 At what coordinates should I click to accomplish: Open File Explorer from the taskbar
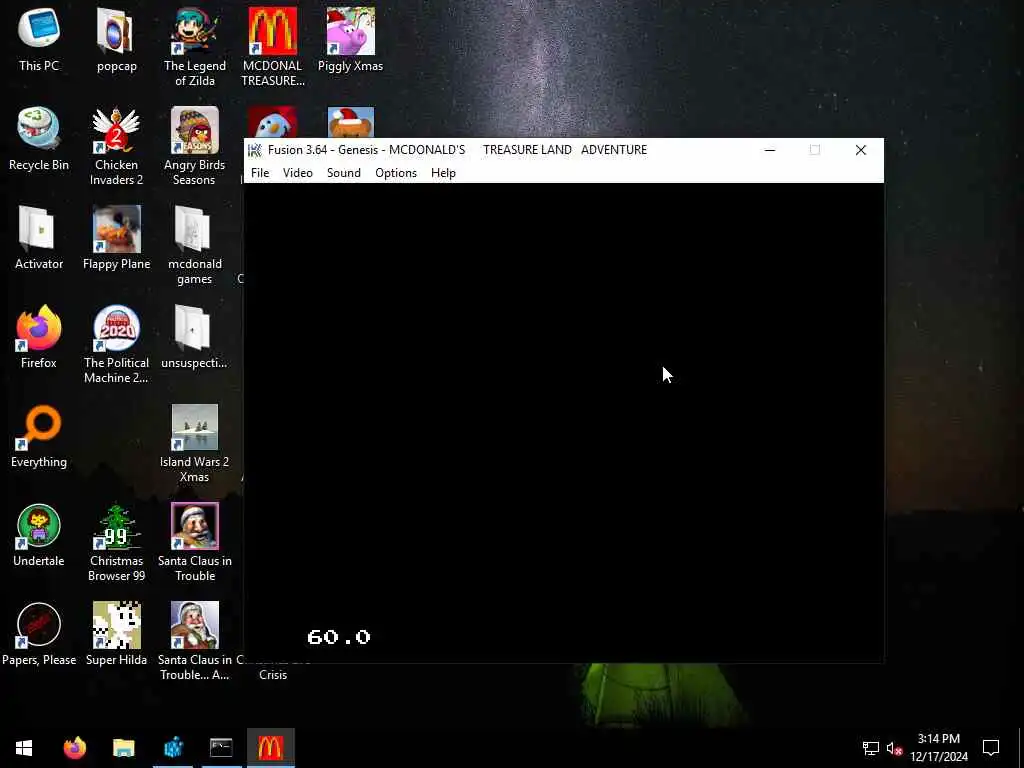click(x=123, y=747)
